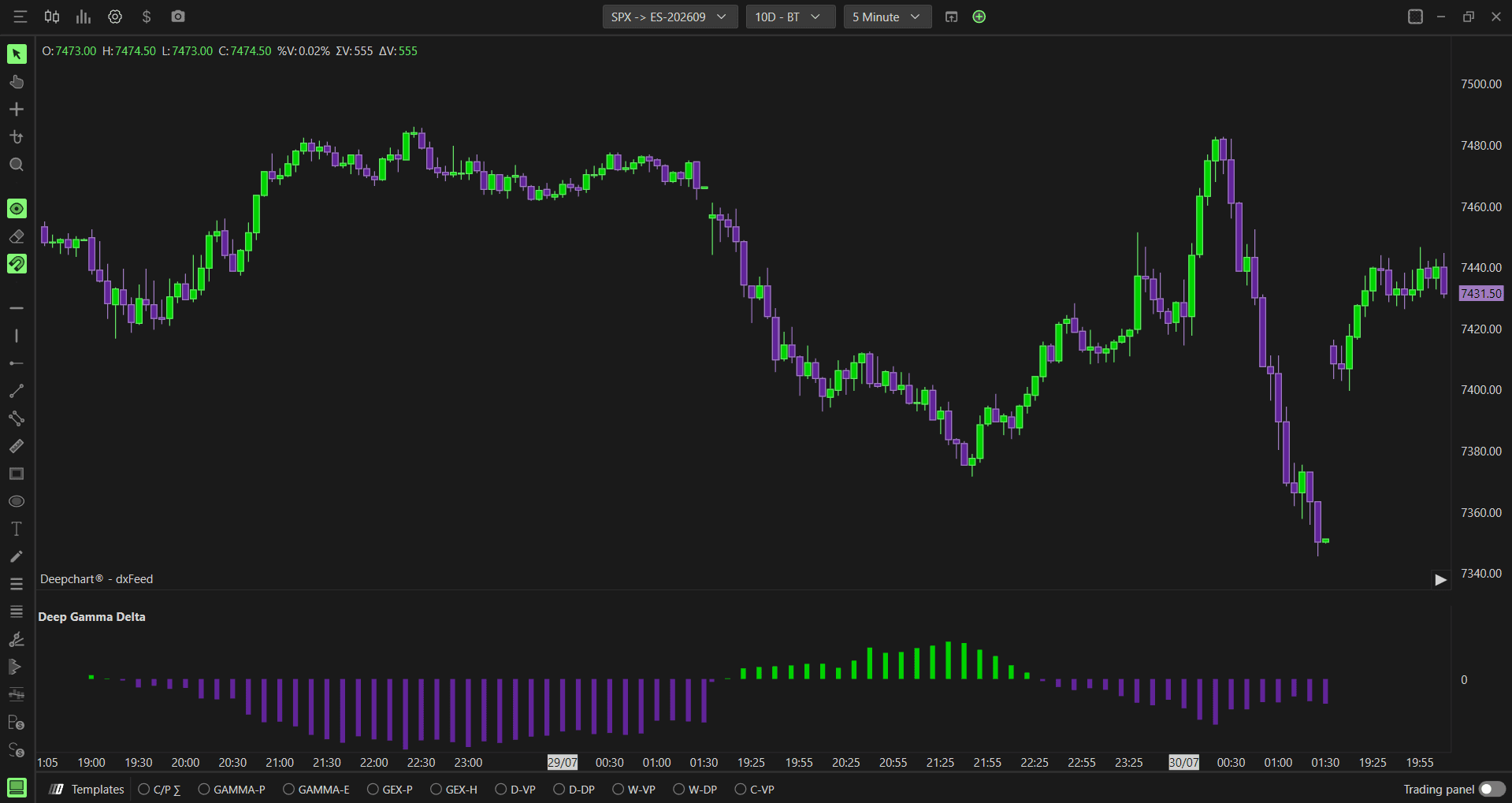Toggle drawings visibility eye icon
The image size is (1512, 803).
point(17,208)
